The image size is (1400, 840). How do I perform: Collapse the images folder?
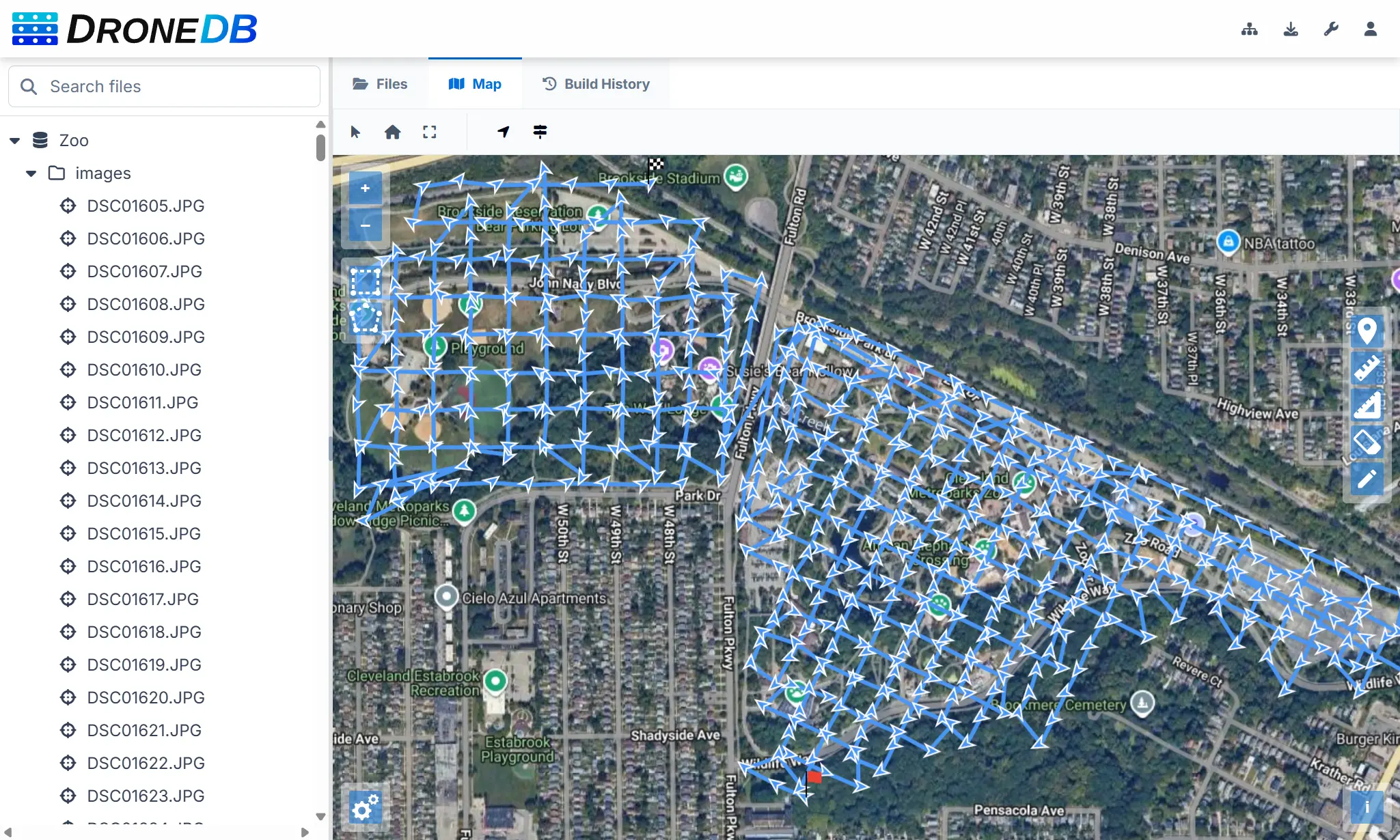[31, 173]
